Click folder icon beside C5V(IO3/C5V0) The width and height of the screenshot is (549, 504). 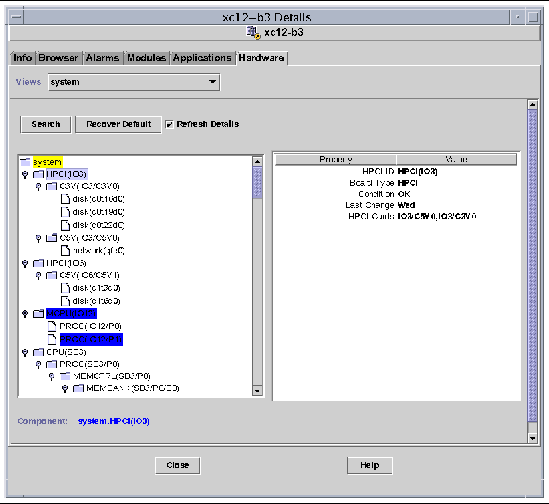tap(51, 238)
